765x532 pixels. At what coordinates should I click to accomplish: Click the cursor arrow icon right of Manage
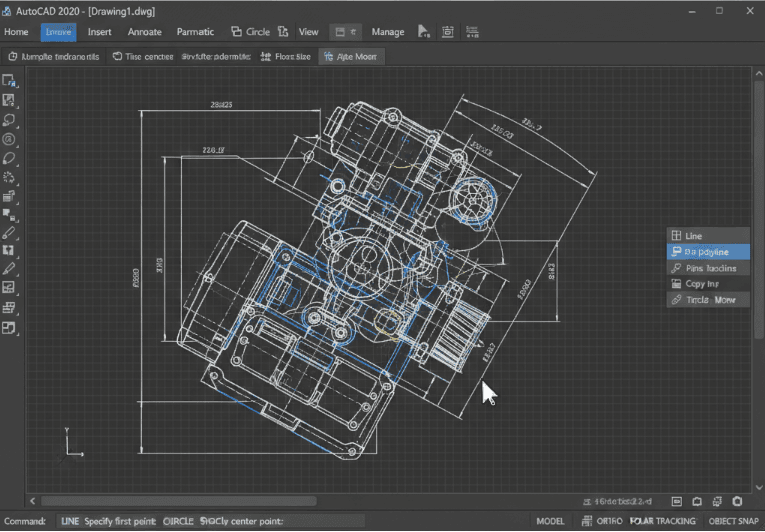[424, 32]
